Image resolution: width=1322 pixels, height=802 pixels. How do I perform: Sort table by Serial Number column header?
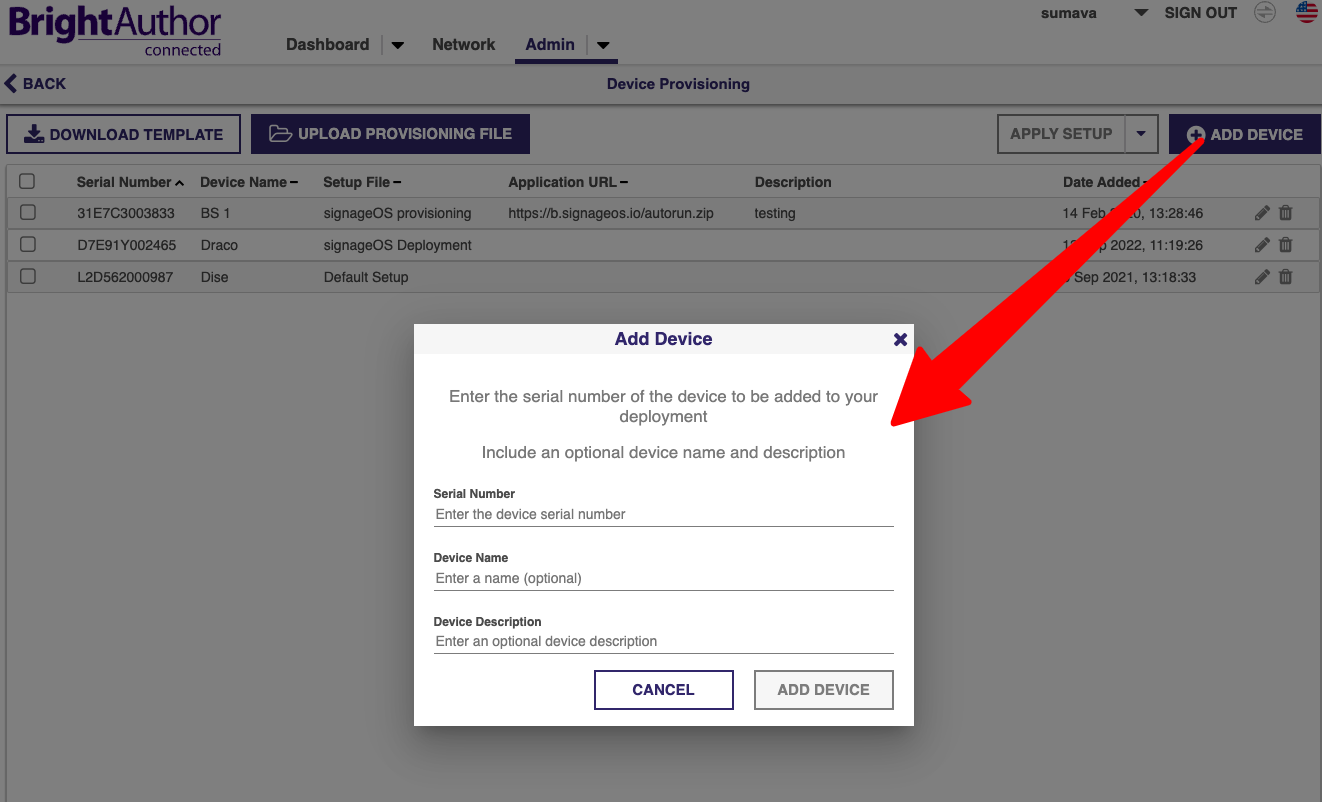tap(124, 182)
